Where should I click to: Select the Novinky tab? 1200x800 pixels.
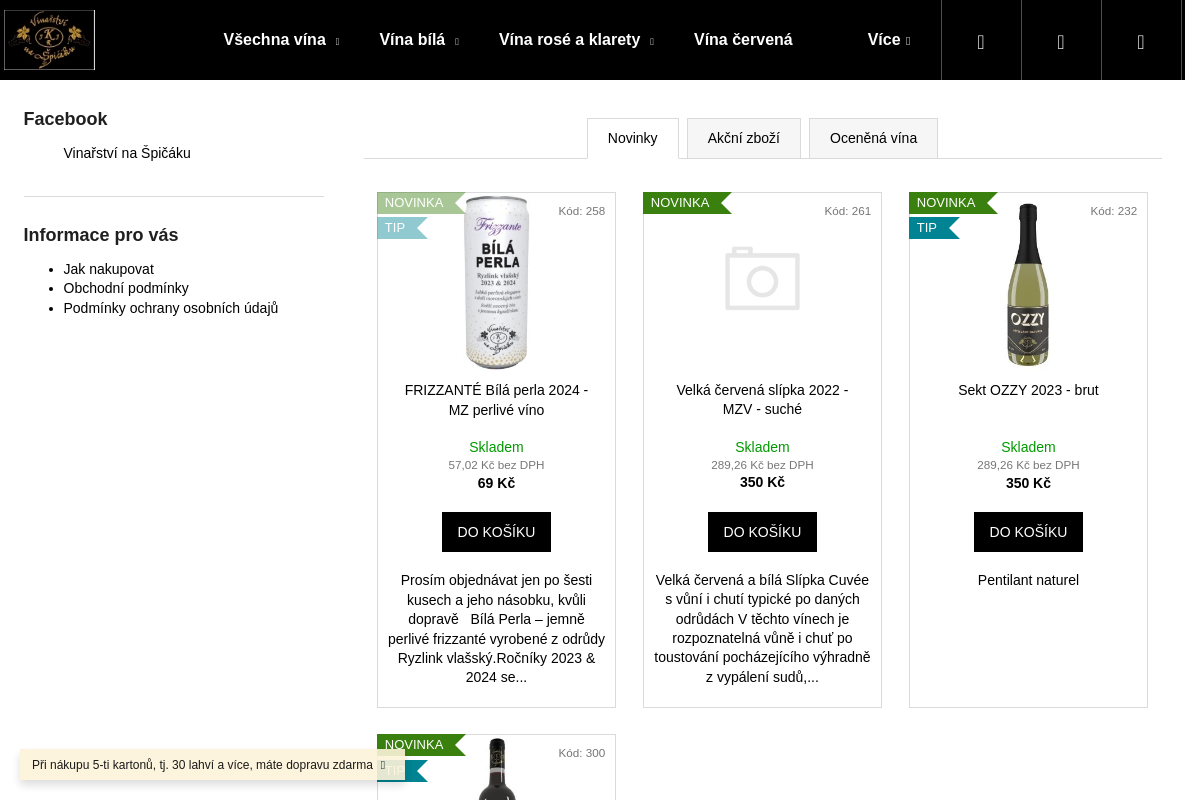point(633,138)
